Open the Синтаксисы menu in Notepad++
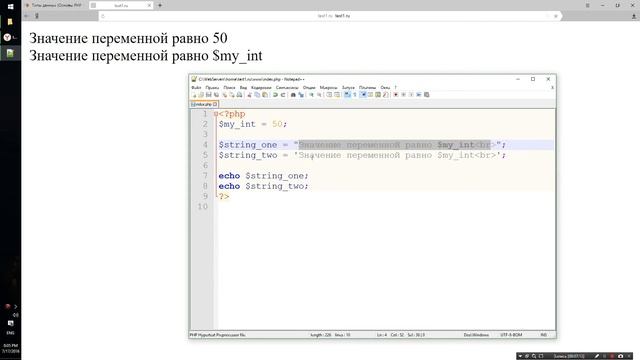 click(x=287, y=87)
